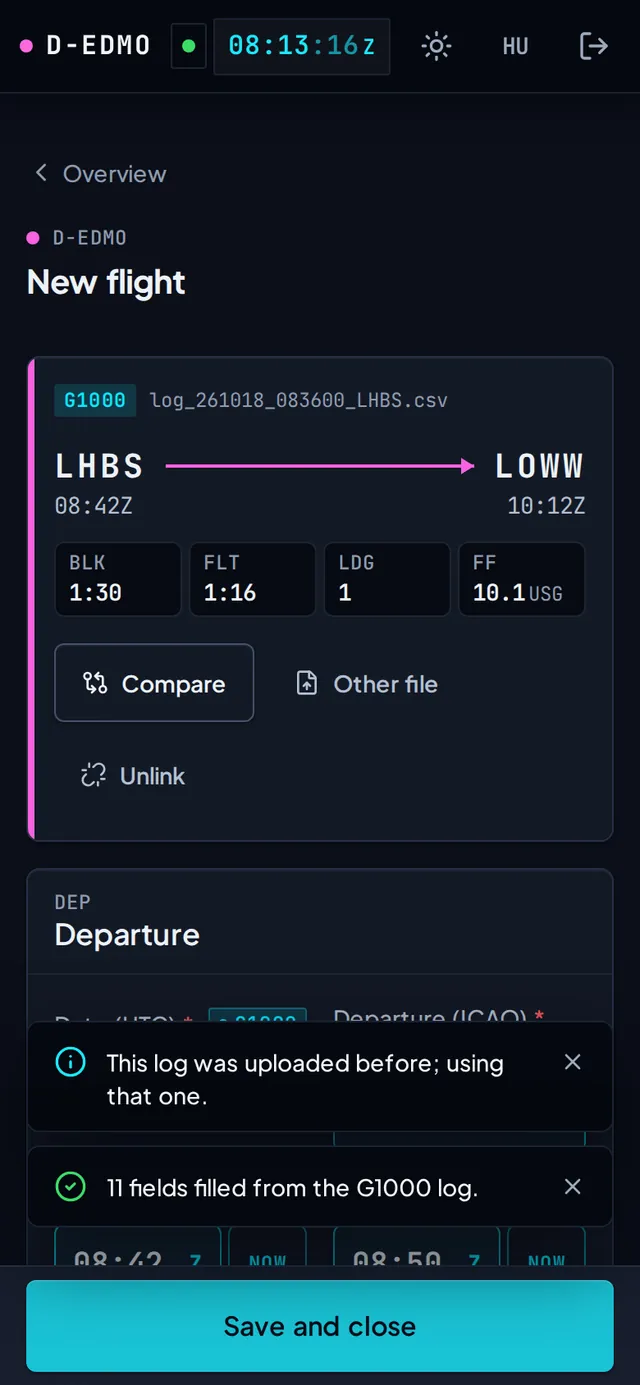Open the Compare log view
This screenshot has height=1385, width=640.
154,683
